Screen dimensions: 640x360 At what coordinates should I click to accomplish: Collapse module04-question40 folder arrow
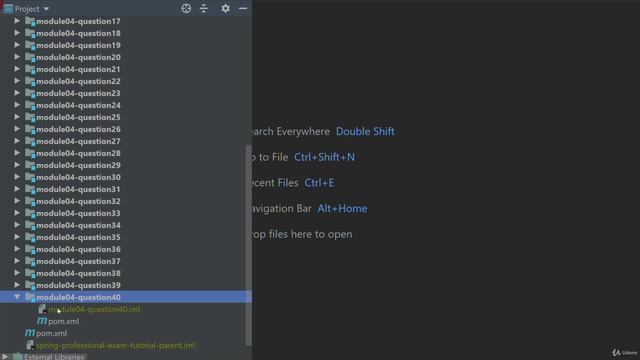(x=17, y=297)
